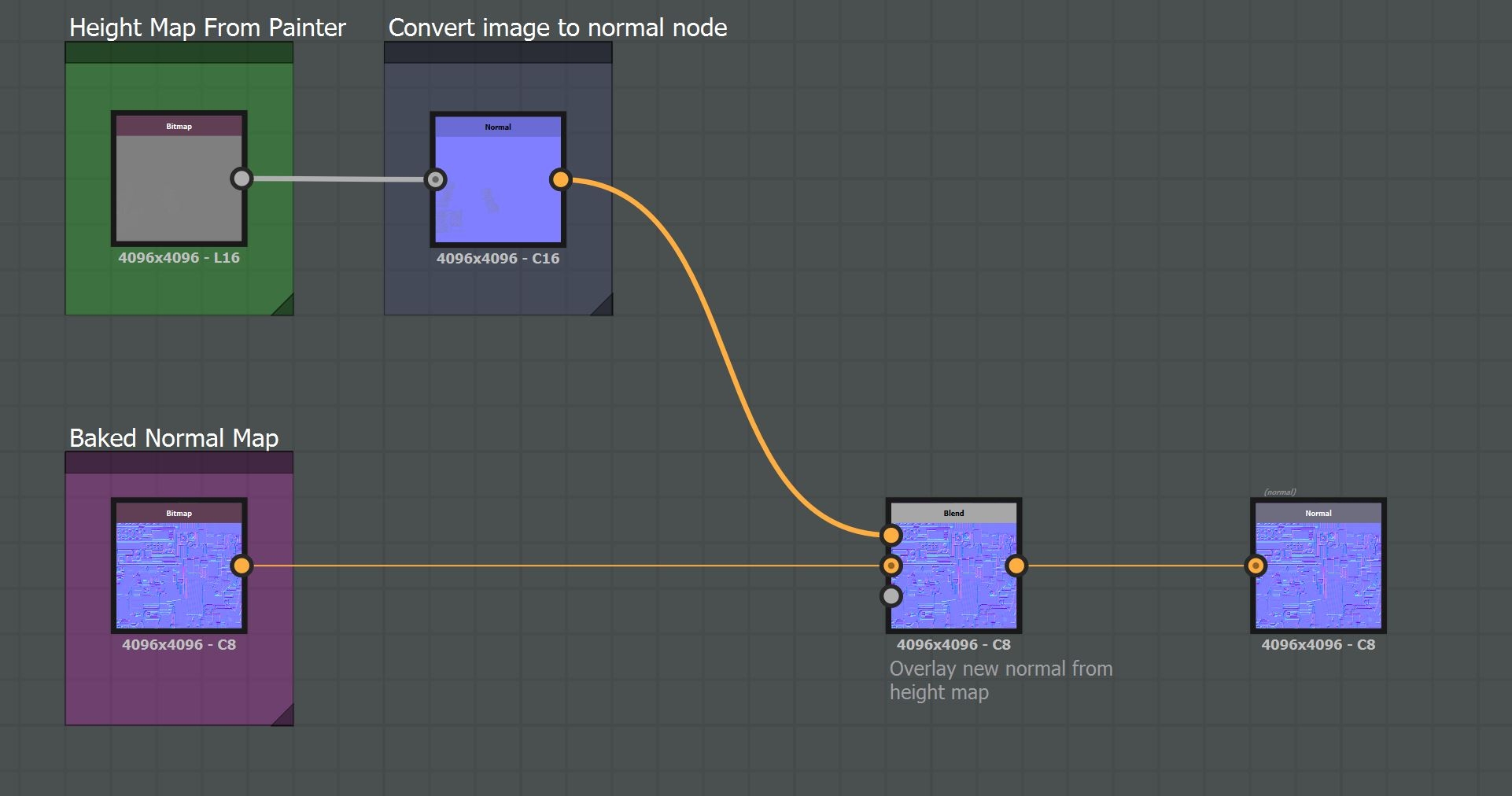Click the dark header strip of the purple frame
Viewport: 1512px width, 796px height.
(x=179, y=462)
